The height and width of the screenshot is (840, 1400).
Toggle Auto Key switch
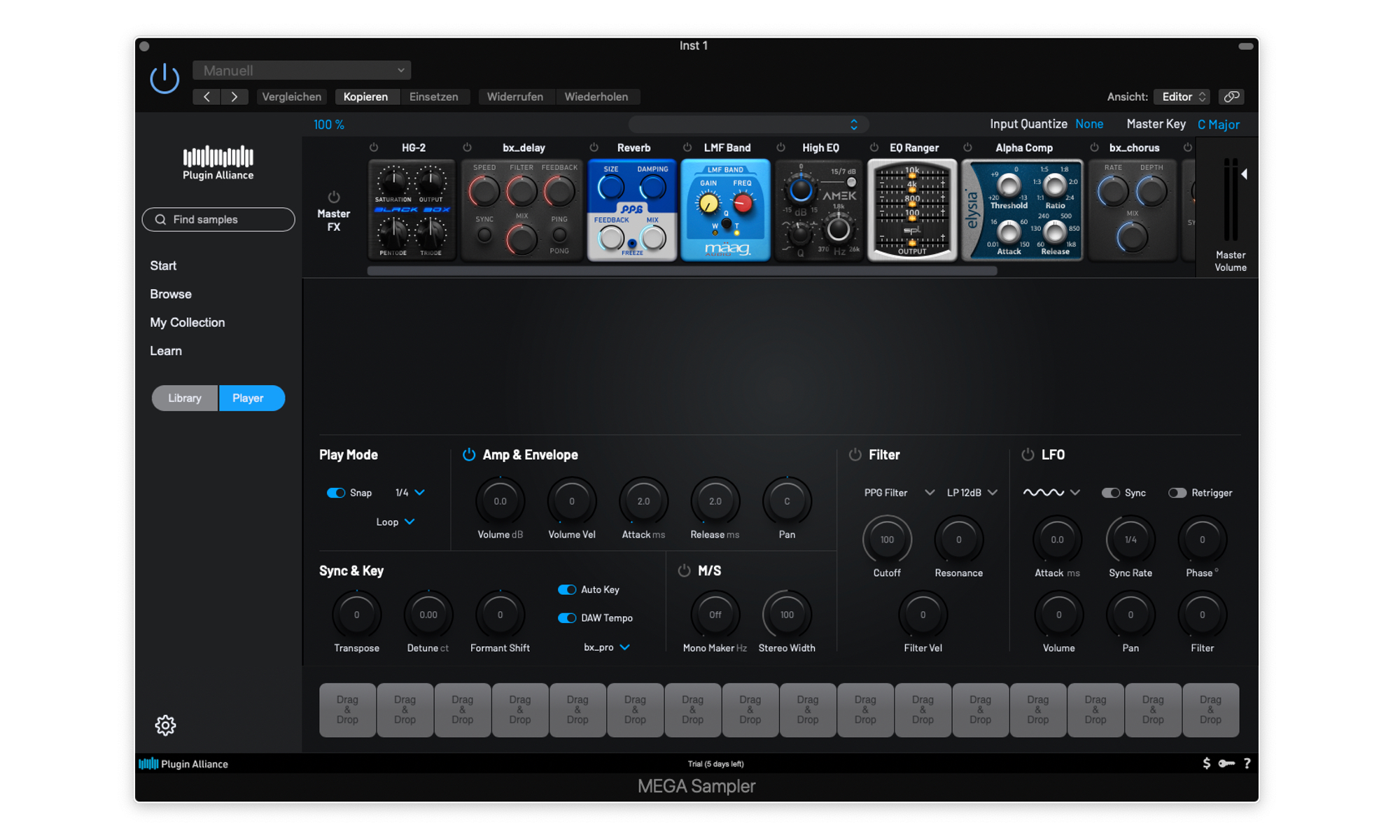(x=567, y=589)
